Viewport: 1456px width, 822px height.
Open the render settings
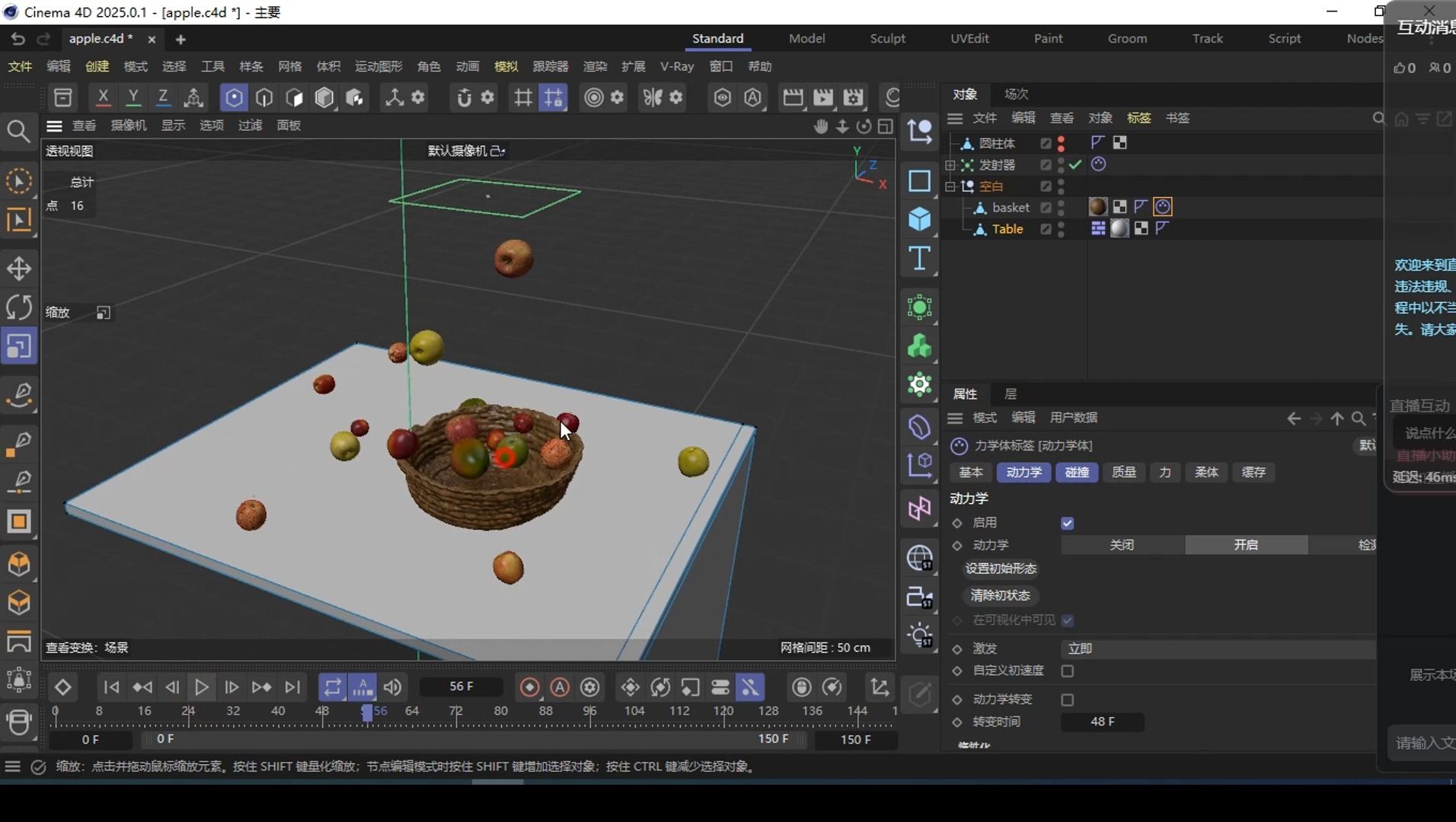click(x=854, y=97)
